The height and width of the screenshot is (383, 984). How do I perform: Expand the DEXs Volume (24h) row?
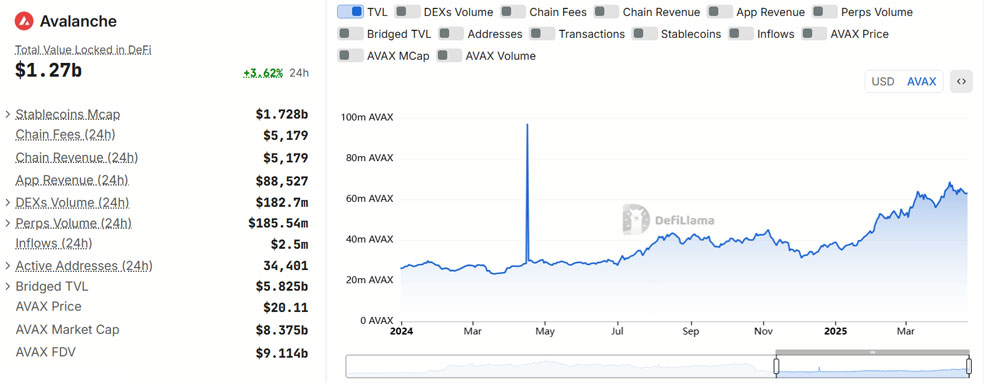8,203
